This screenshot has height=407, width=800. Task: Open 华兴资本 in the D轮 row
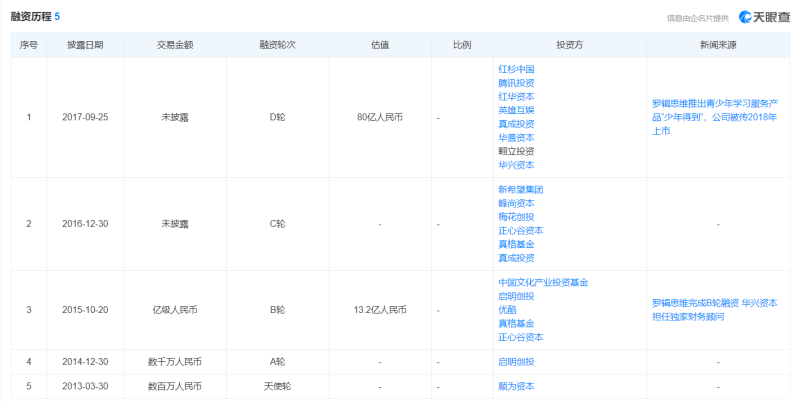tap(516, 165)
